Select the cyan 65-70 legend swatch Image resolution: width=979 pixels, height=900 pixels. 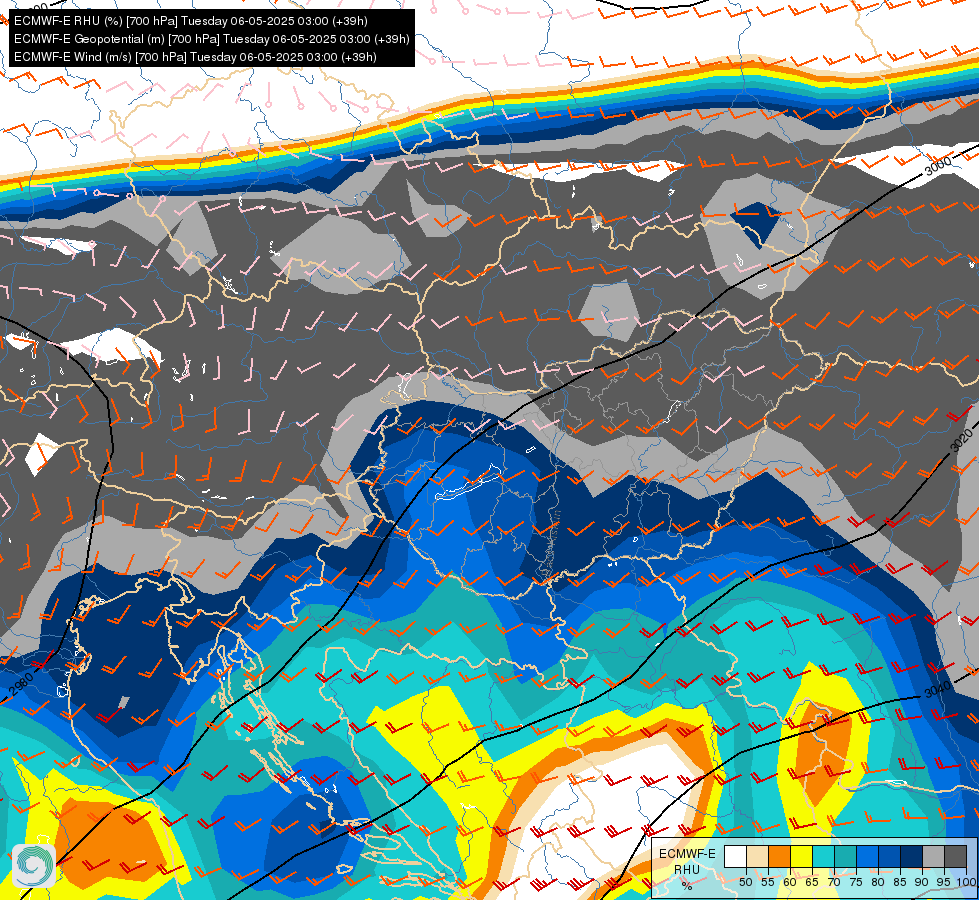[x=824, y=856]
